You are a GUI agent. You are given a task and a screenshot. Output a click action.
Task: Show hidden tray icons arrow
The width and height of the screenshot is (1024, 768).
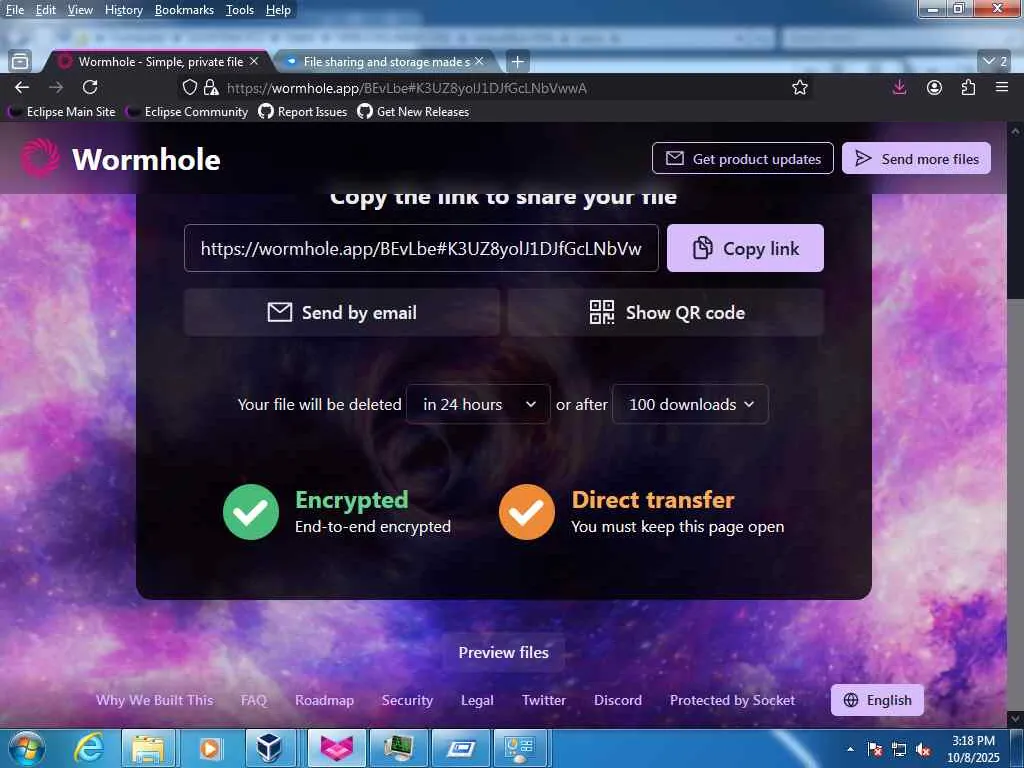point(850,749)
